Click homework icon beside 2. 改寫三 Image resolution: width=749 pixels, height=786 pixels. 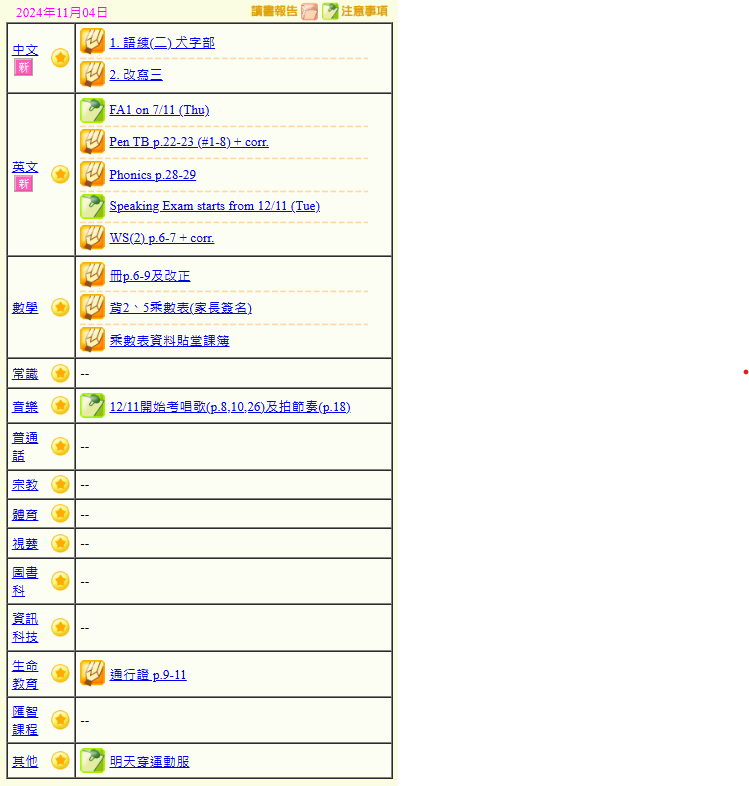coord(92,74)
